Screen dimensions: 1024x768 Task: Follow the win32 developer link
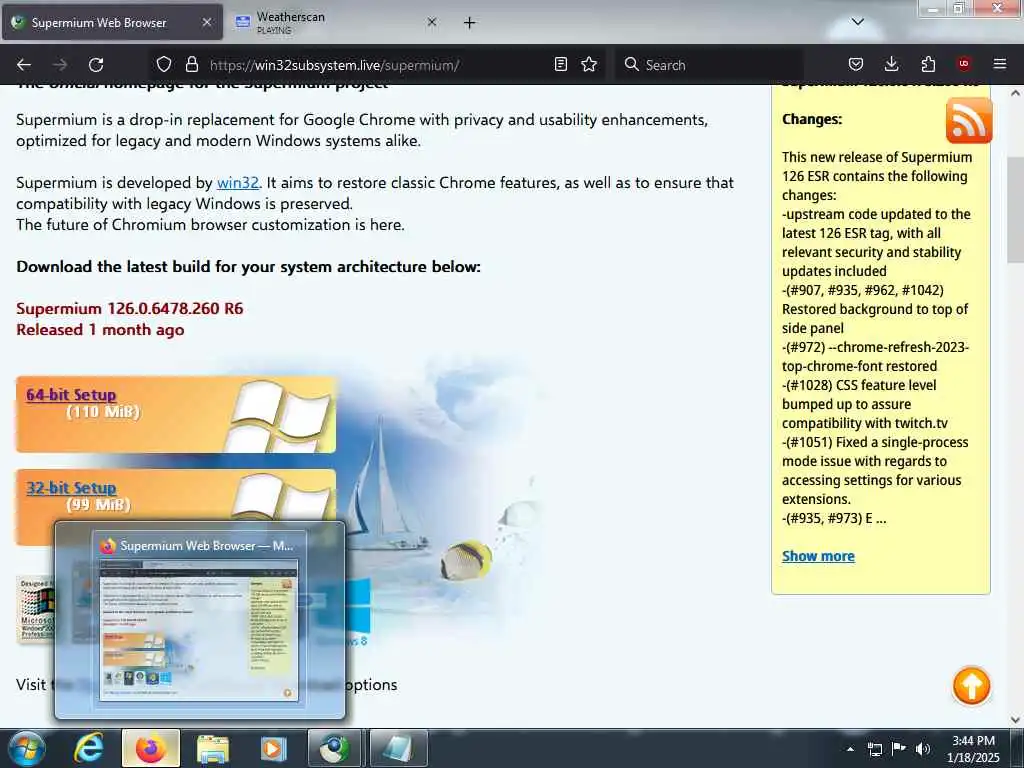(238, 183)
